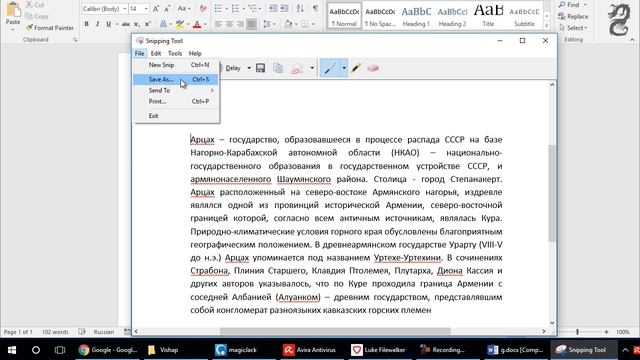Click the Copy icon in Snipping Tool toolbar
The width and height of the screenshot is (640, 360).
click(x=278, y=68)
